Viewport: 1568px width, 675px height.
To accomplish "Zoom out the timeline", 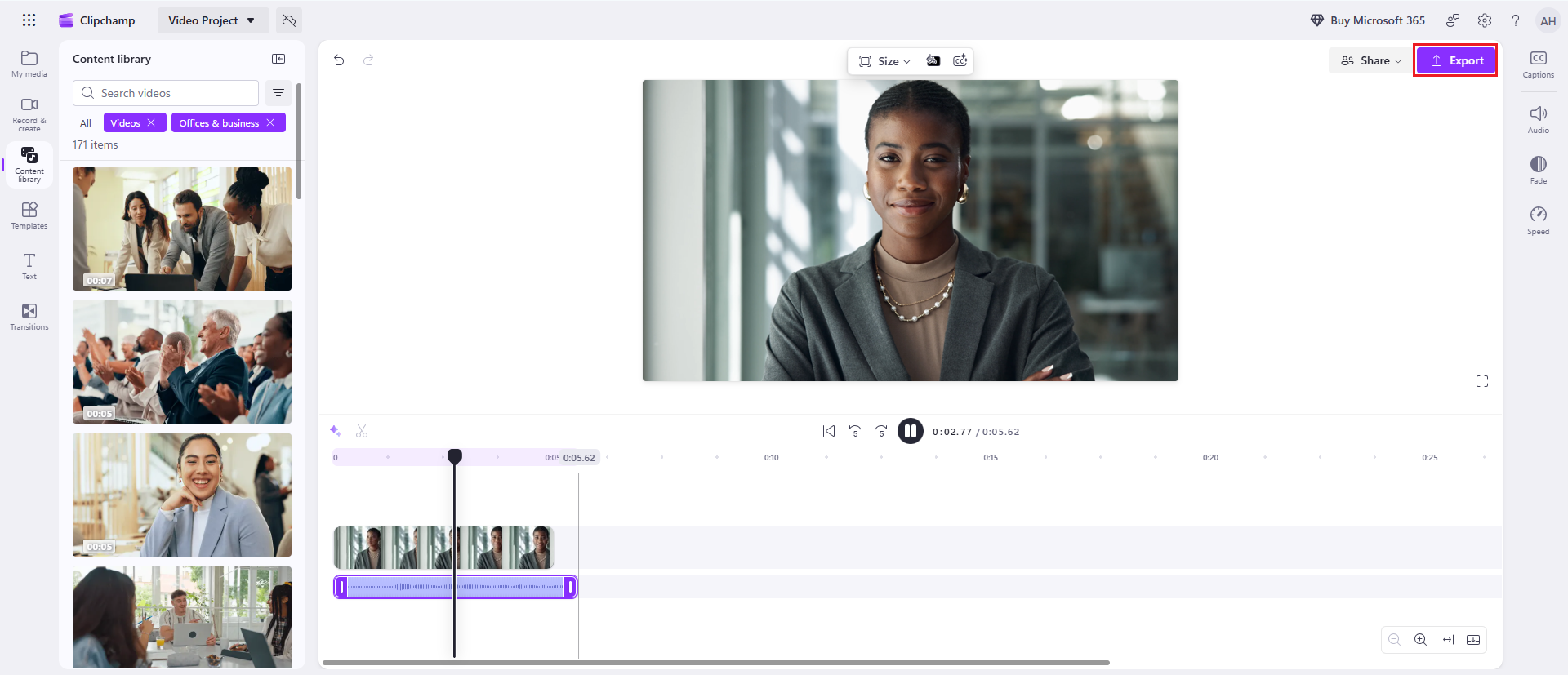I will (x=1395, y=640).
